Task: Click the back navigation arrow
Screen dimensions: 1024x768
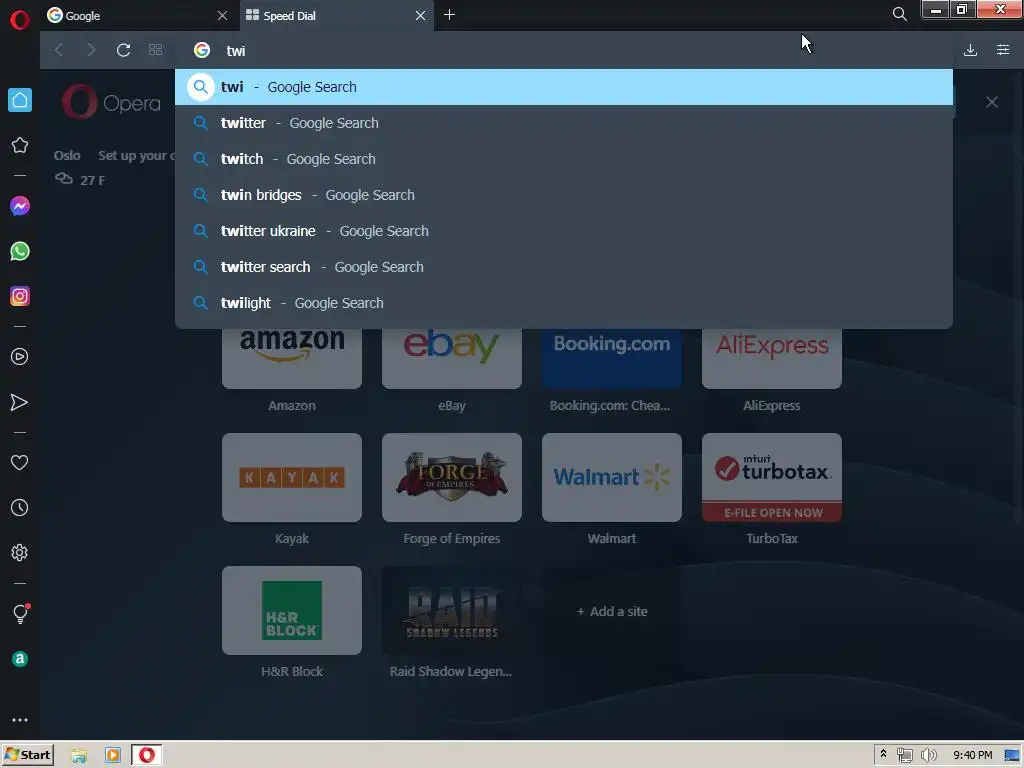Action: pos(59,50)
